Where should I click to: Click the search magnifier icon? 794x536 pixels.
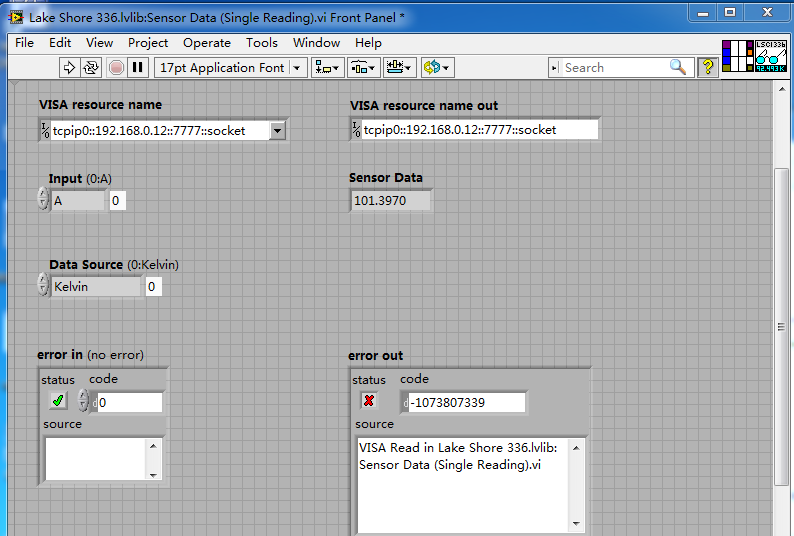[678, 67]
